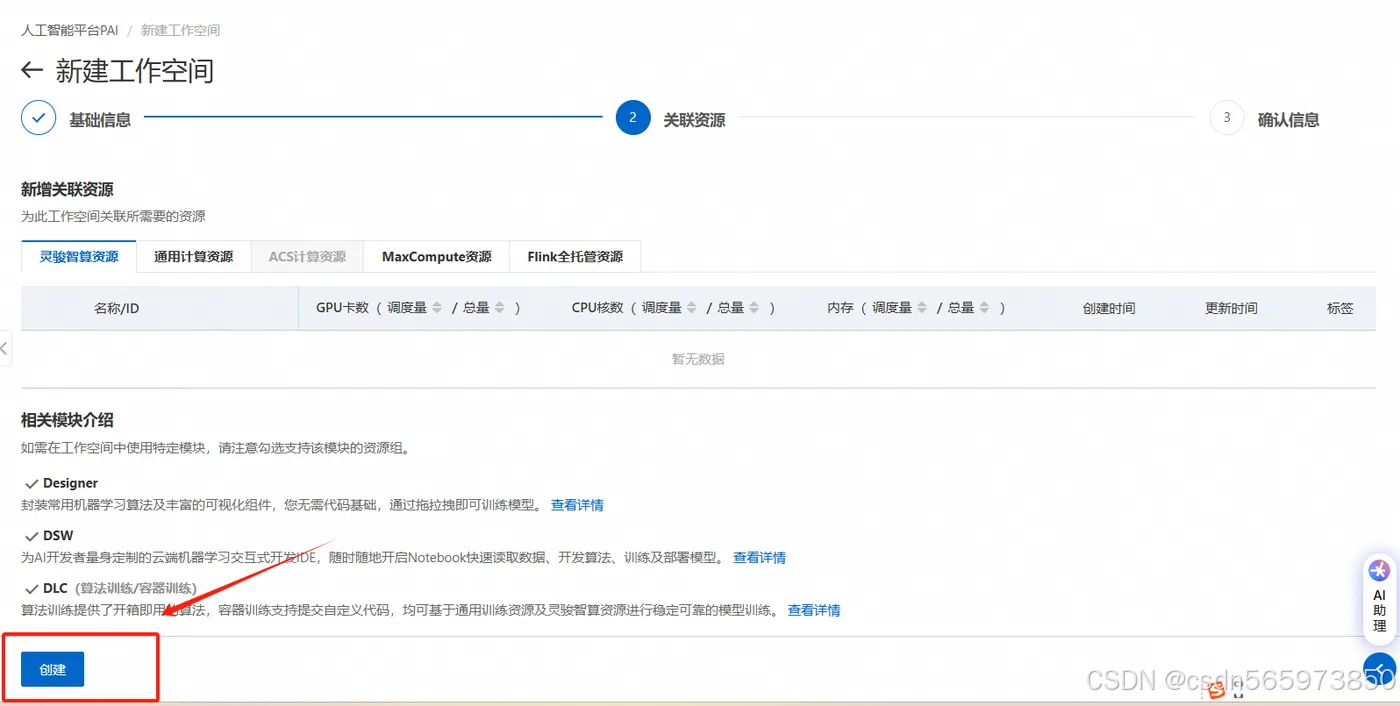1400x706 pixels.
Task: Click the 人工智能平台PAI breadcrumb link
Action: coord(70,30)
